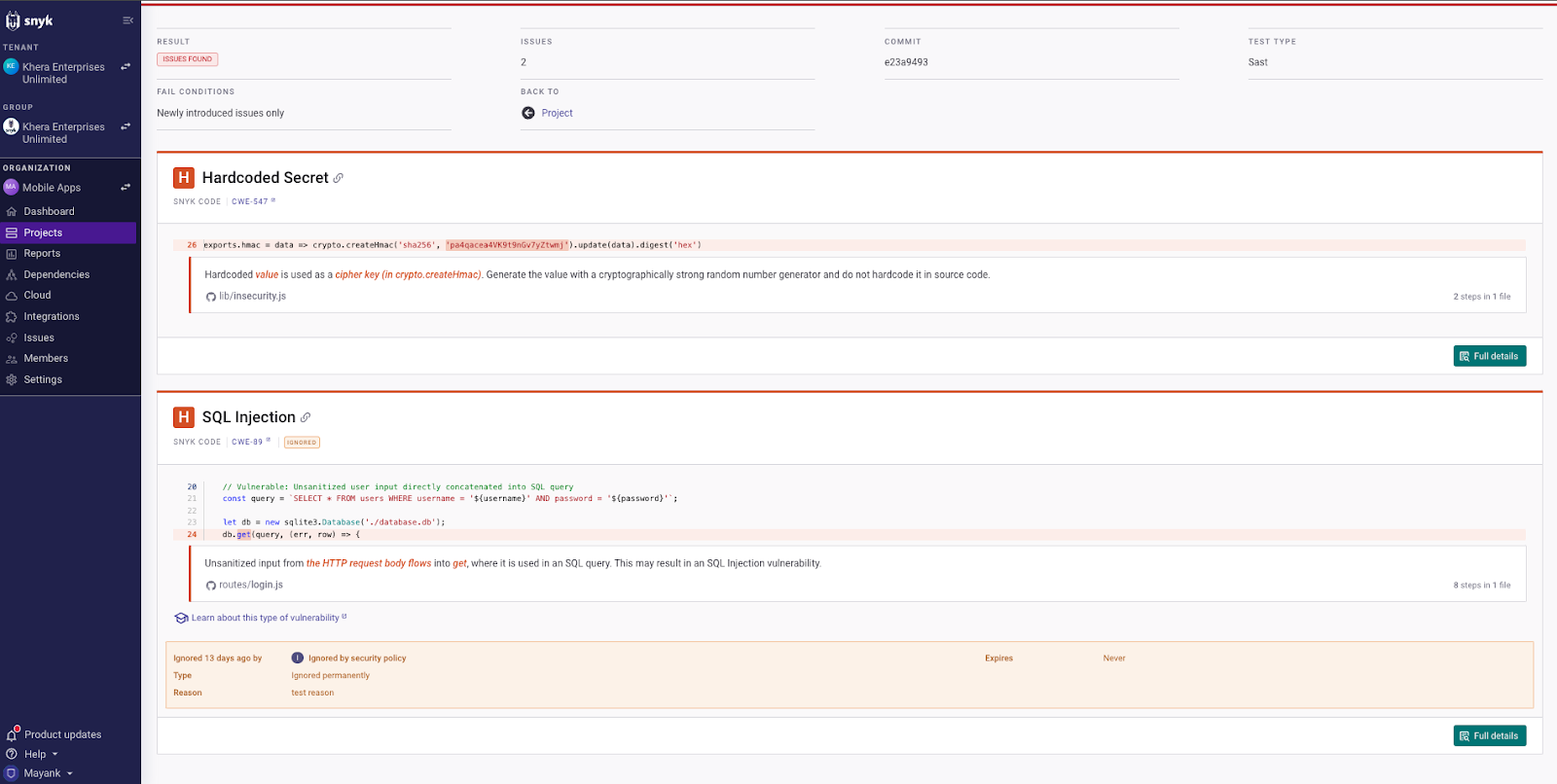The image size is (1557, 784).
Task: Open Reports from the sidebar
Action: (x=42, y=253)
